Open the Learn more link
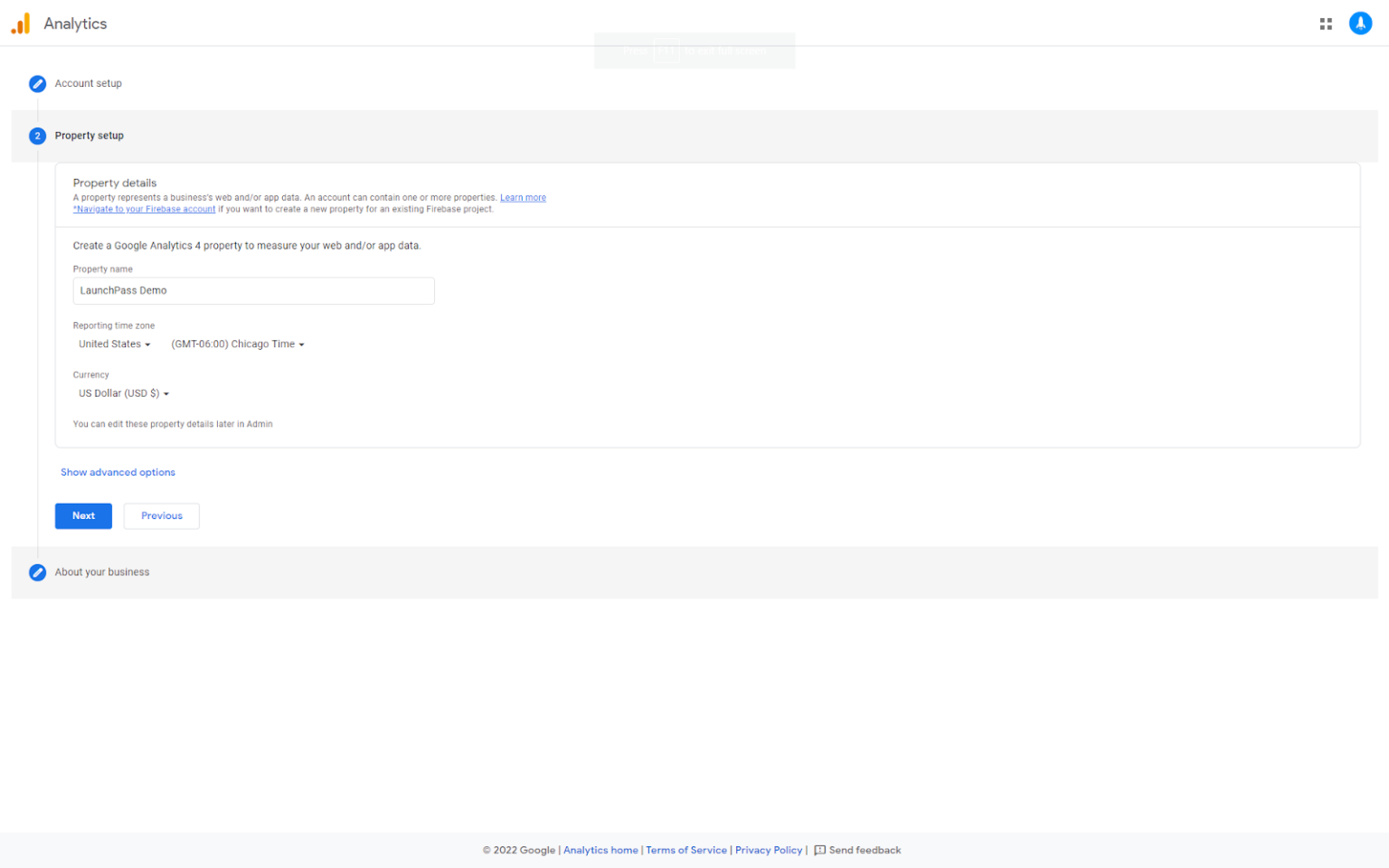 click(x=523, y=197)
